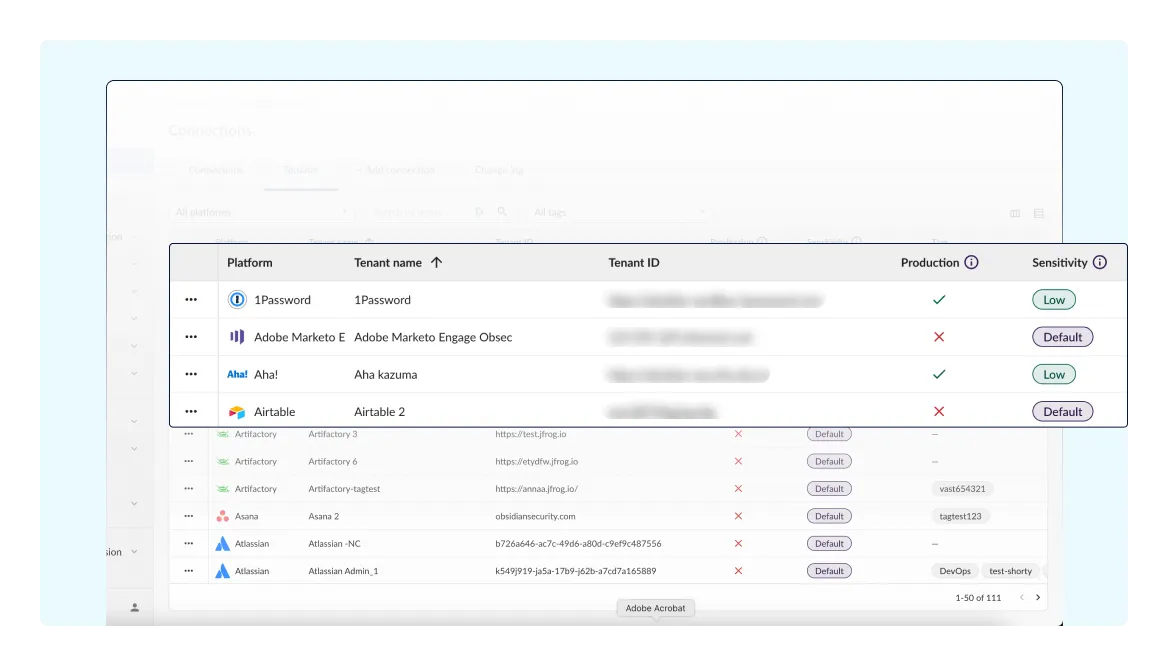Viewport: 1168px width, 666px height.
Task: Click the Low sensitivity badge for 1Password
Action: (1053, 299)
